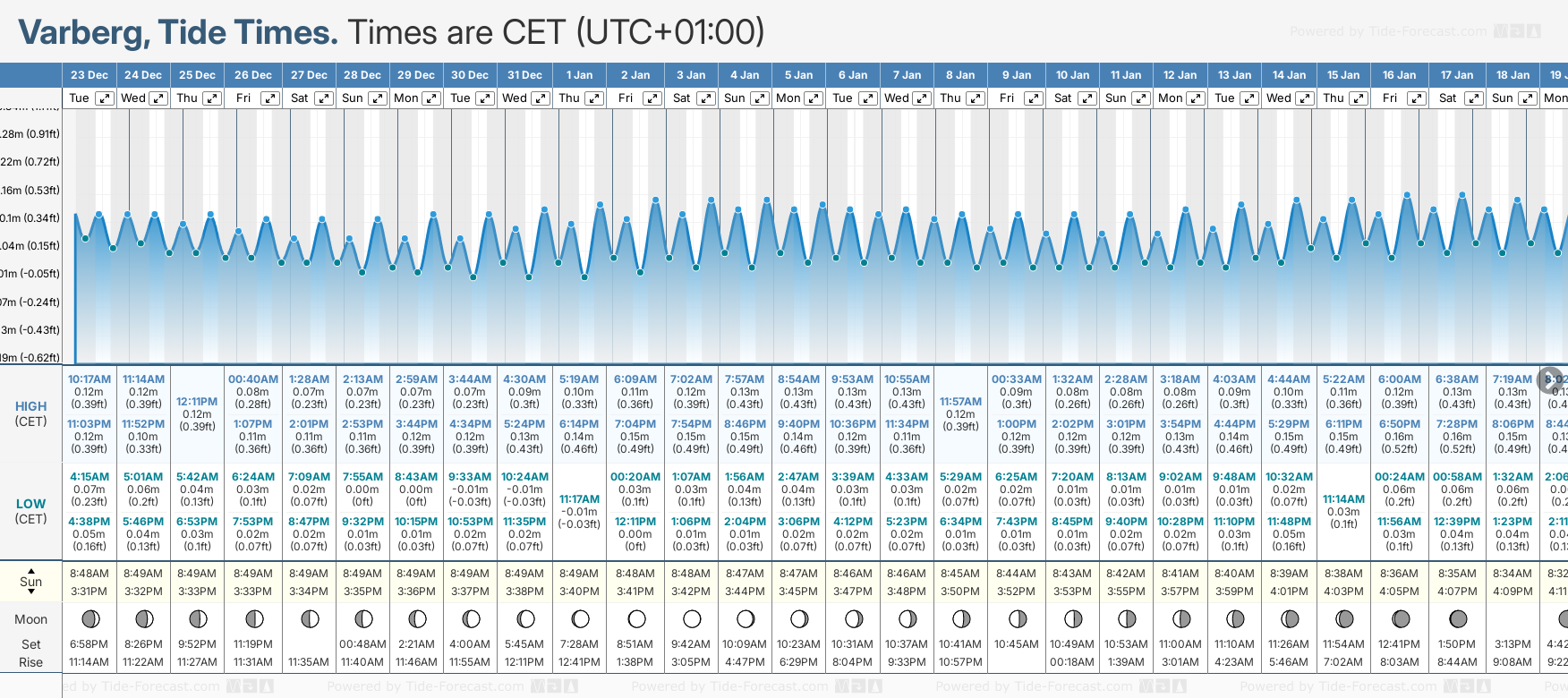Image resolution: width=1568 pixels, height=698 pixels.
Task: Expand the Thu 1 Jan day view
Action: 594,98
